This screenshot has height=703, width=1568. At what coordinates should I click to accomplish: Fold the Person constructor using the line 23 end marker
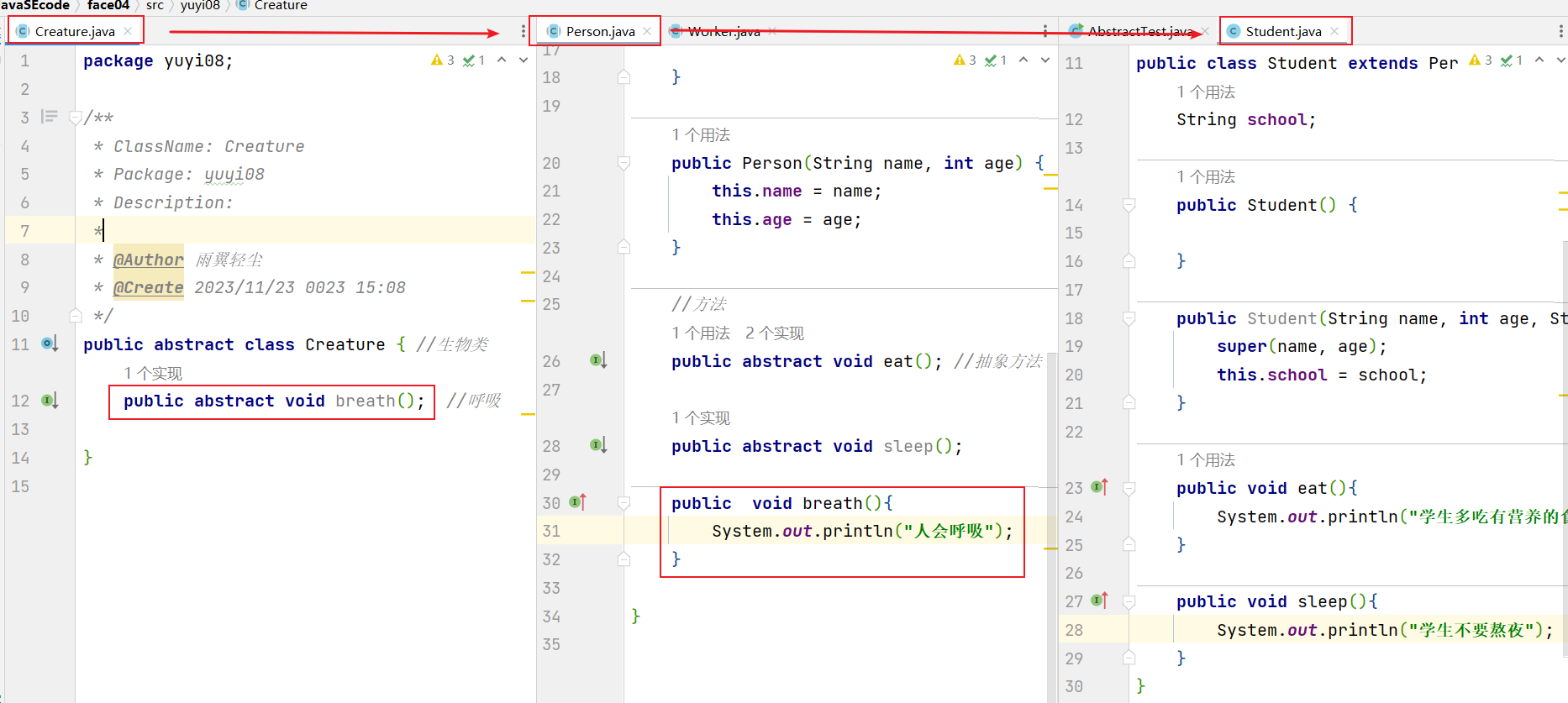[624, 247]
